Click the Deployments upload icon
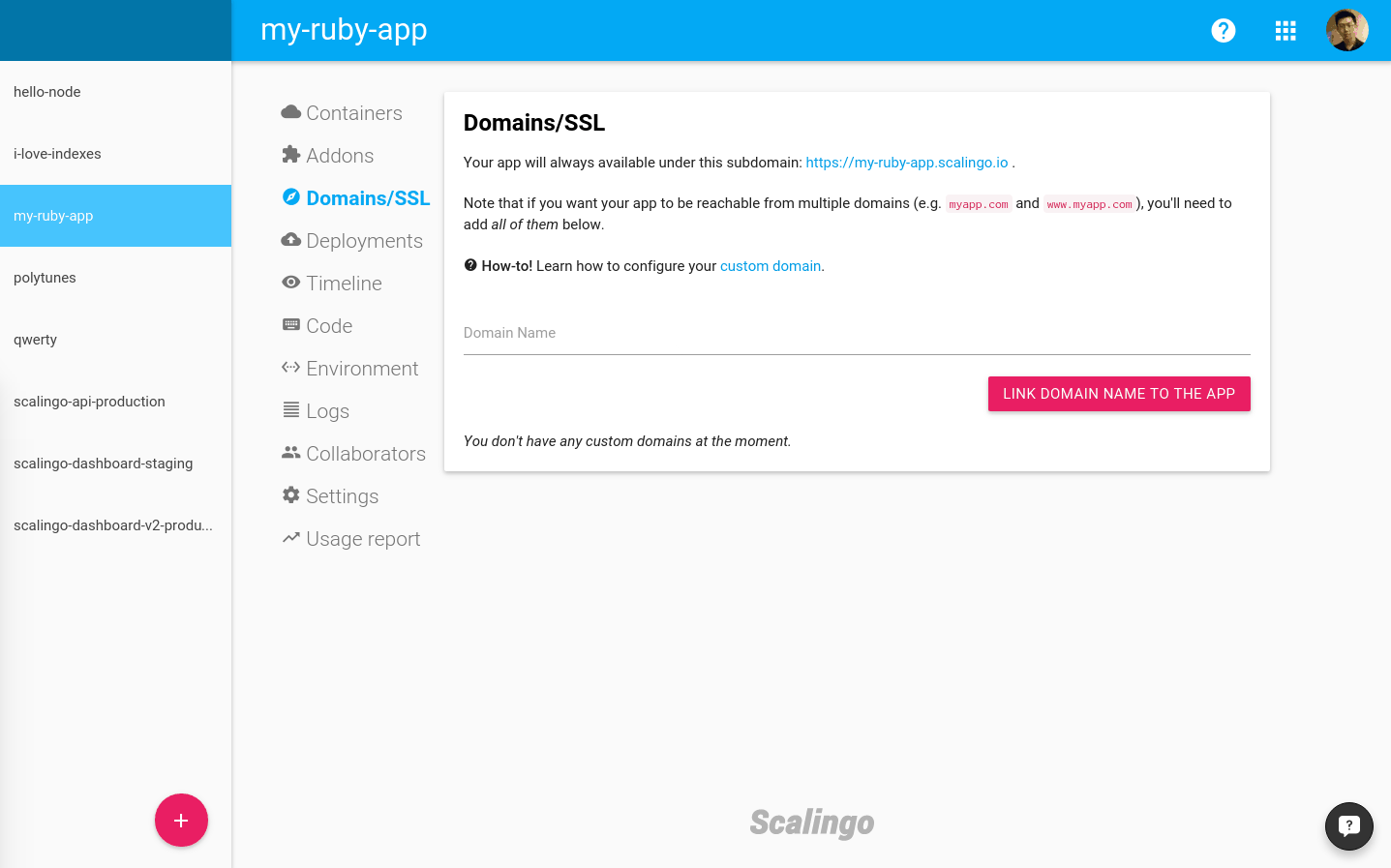This screenshot has width=1391, height=868. tap(291, 240)
